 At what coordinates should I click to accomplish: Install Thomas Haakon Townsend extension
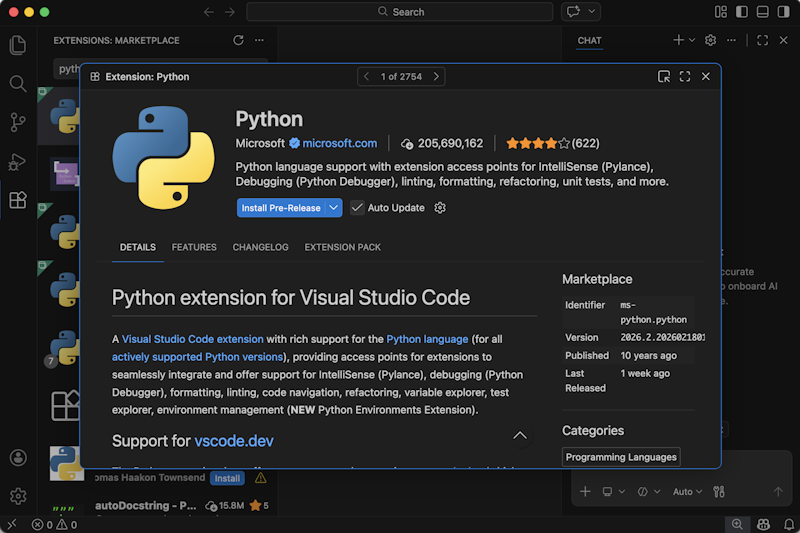(227, 478)
